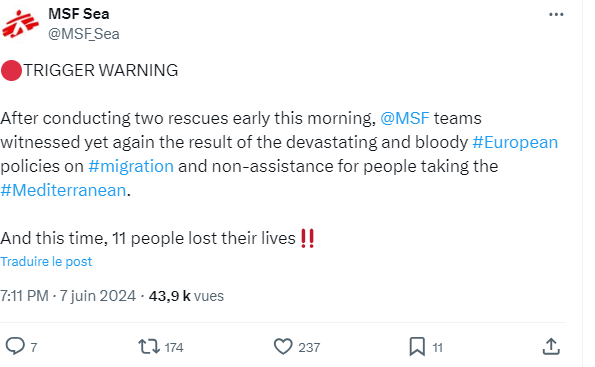Image resolution: width=595 pixels, height=367 pixels.
Task: Open the #migration hashtag
Action: (131, 166)
